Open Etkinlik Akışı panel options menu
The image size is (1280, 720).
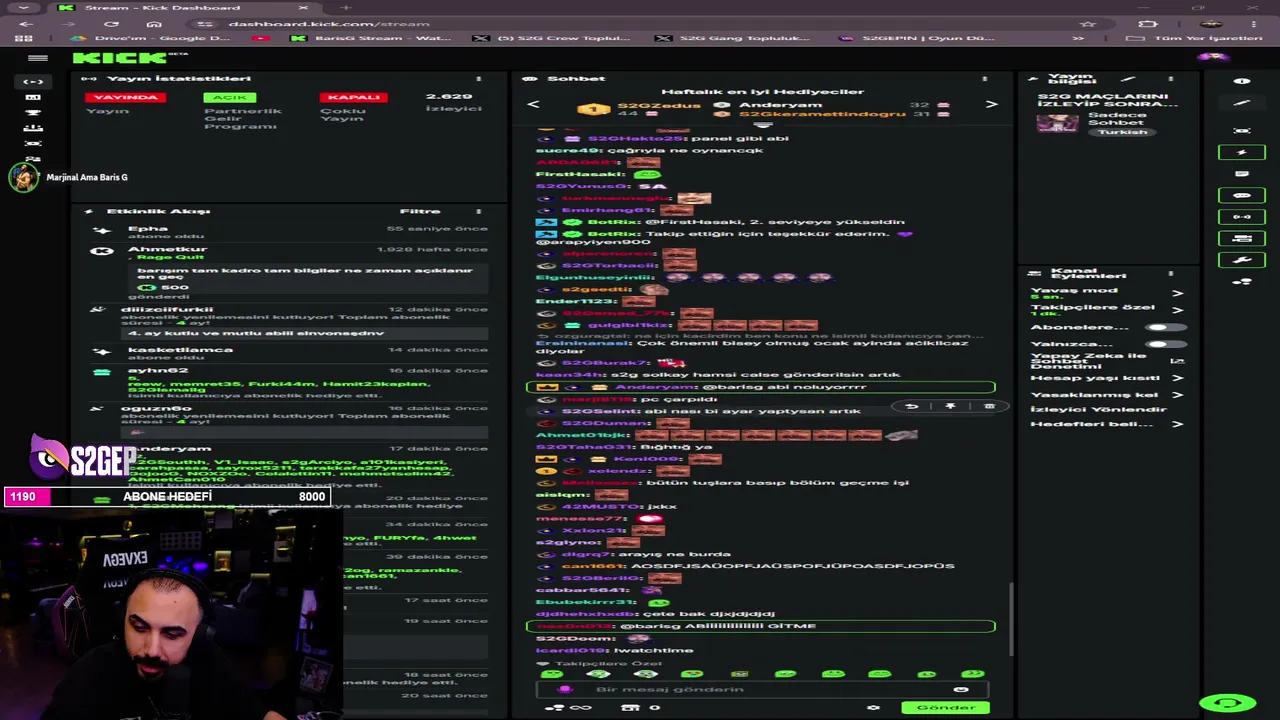click(478, 211)
